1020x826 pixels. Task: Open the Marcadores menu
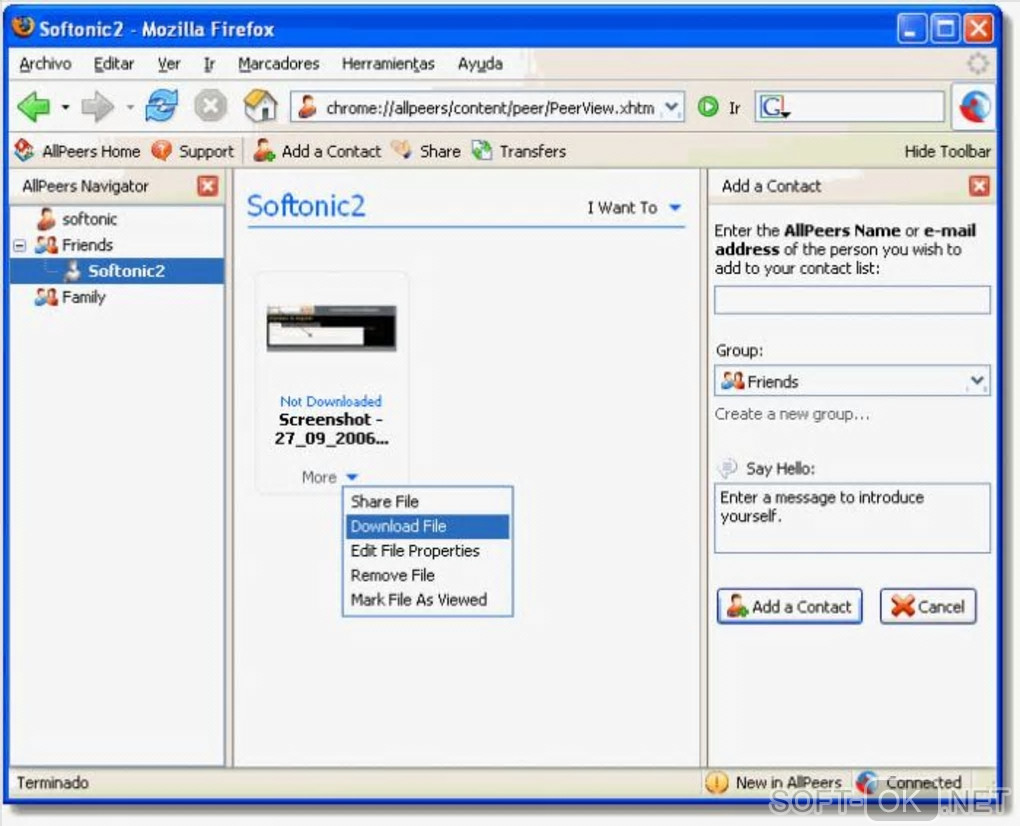pos(278,64)
